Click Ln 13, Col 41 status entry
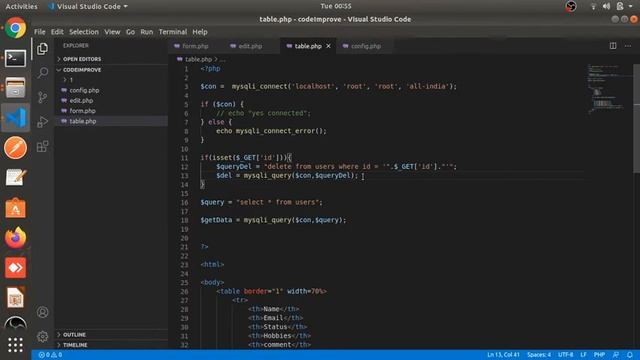 503,355
